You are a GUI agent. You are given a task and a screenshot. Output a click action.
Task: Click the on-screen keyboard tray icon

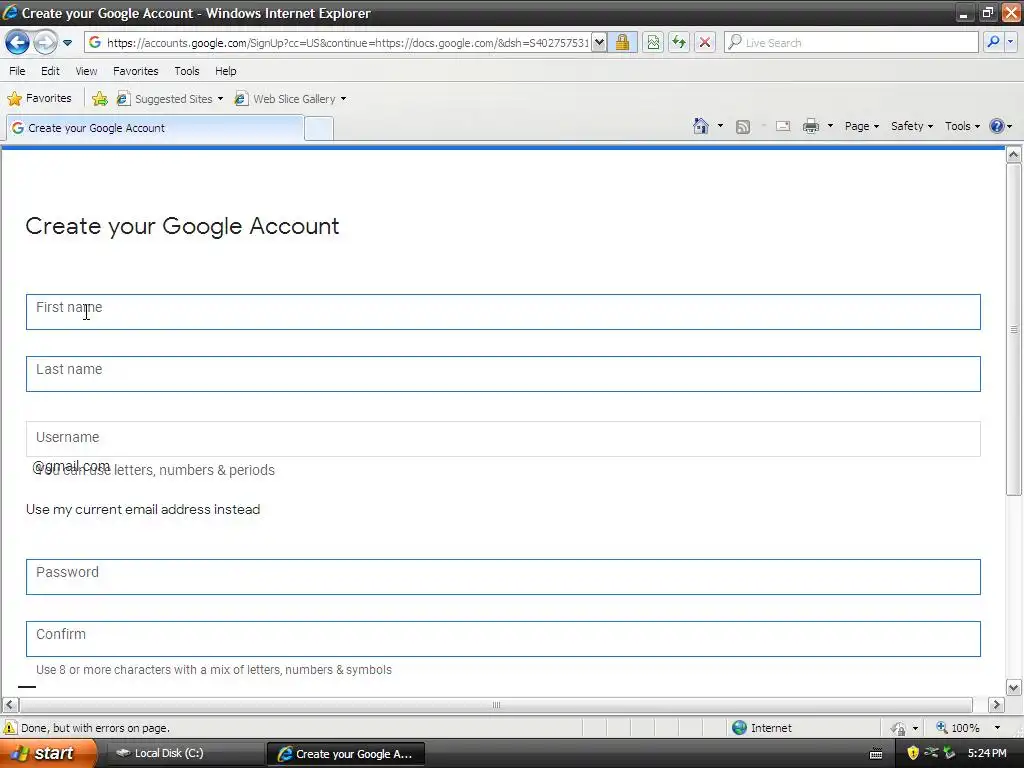(876, 754)
